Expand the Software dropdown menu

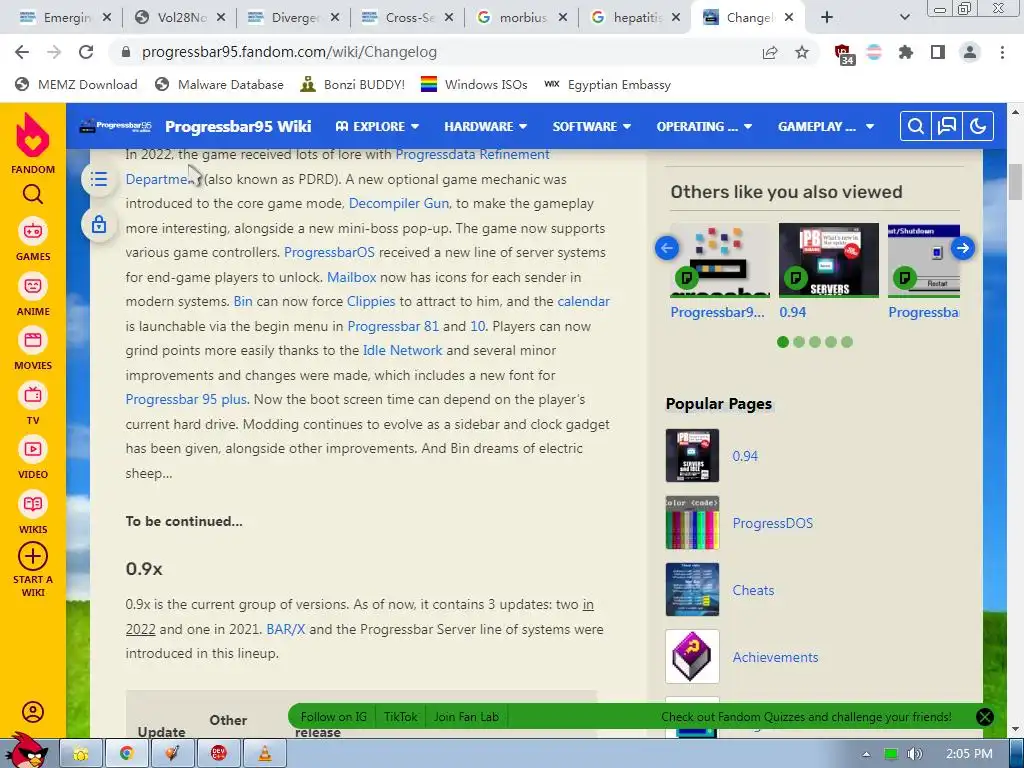click(x=592, y=126)
